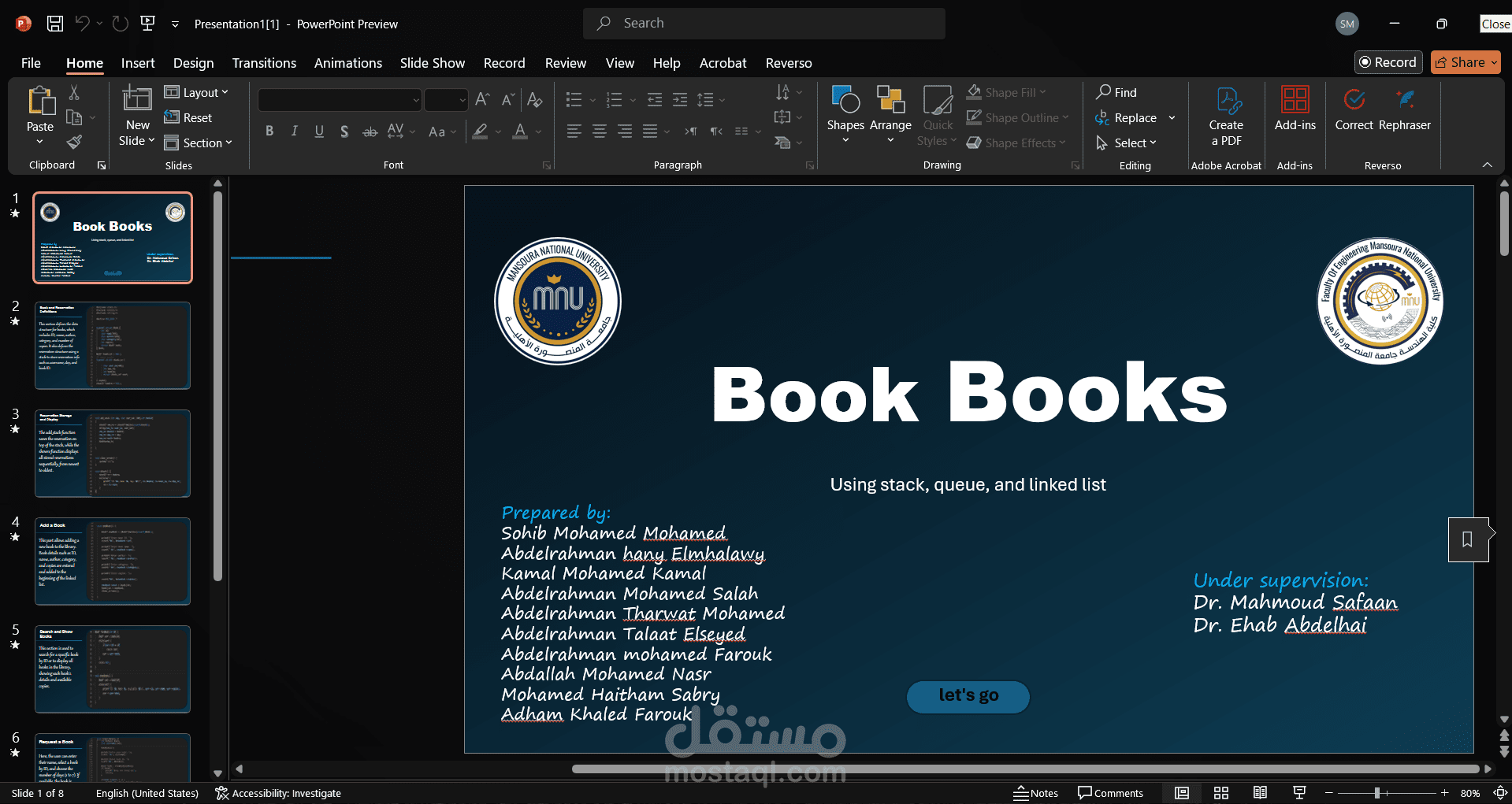The height and width of the screenshot is (804, 1512).
Task: Toggle justify alignment
Action: click(x=650, y=132)
